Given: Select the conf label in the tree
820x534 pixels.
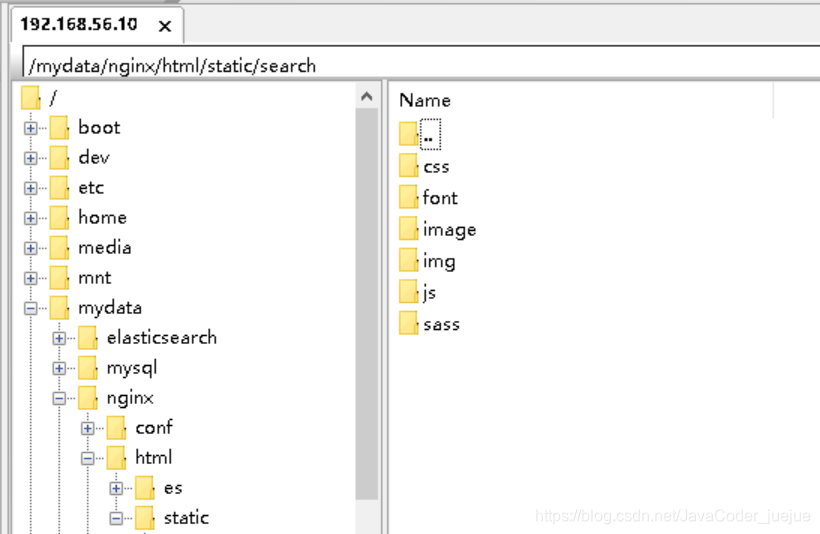Looking at the screenshot, I should pyautogui.click(x=154, y=428).
